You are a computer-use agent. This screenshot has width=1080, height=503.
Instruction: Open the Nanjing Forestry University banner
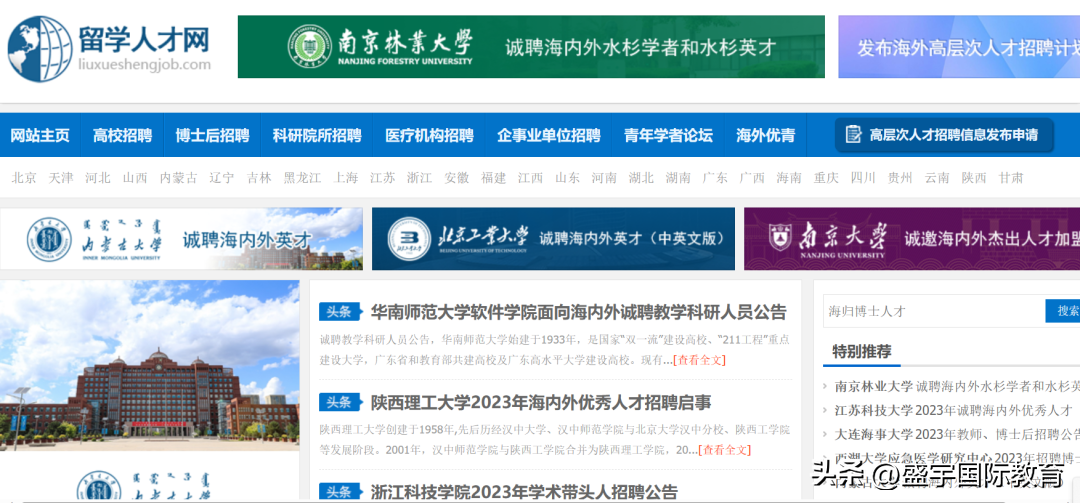531,47
